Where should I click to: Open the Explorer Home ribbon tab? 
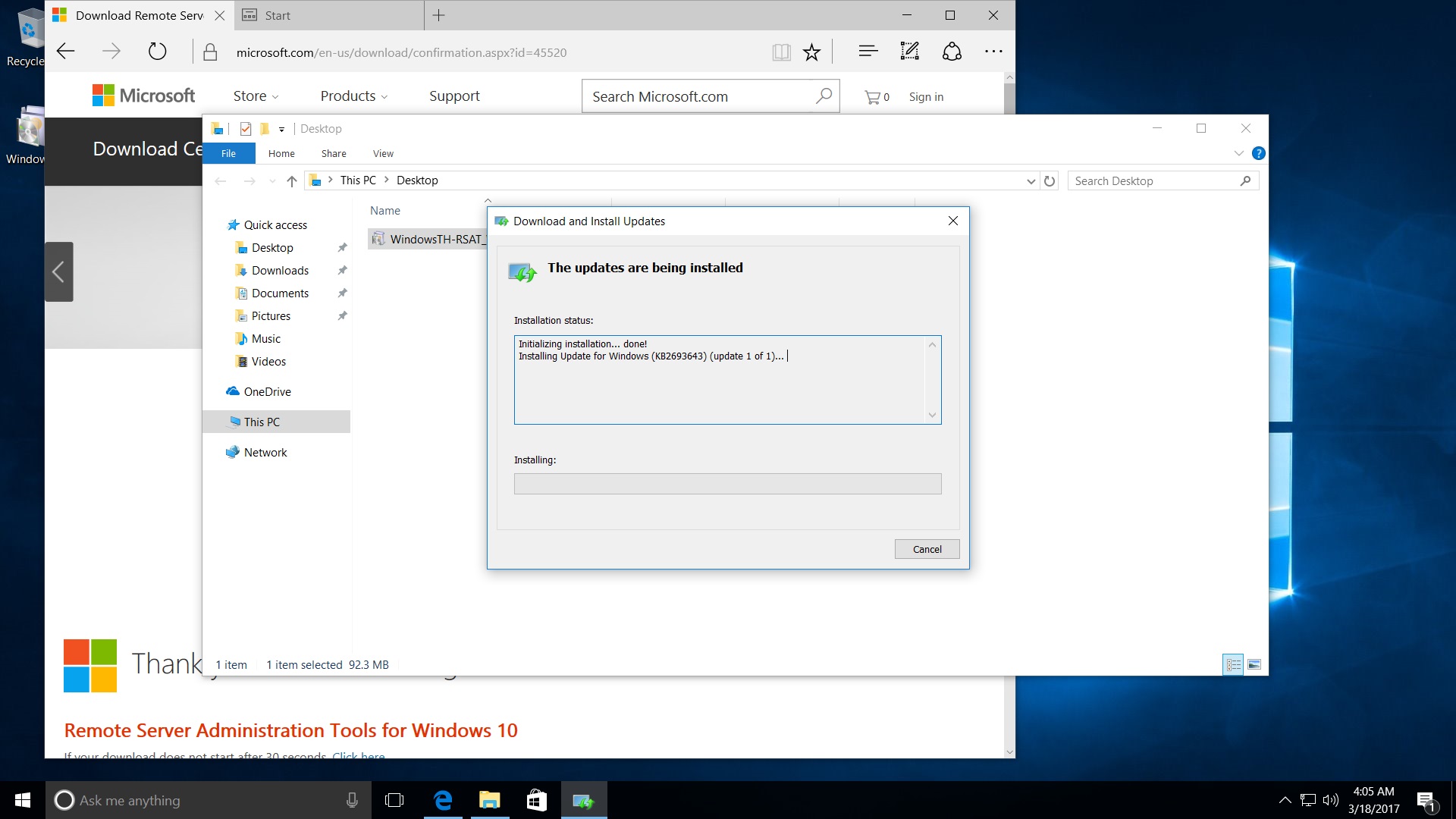281,153
